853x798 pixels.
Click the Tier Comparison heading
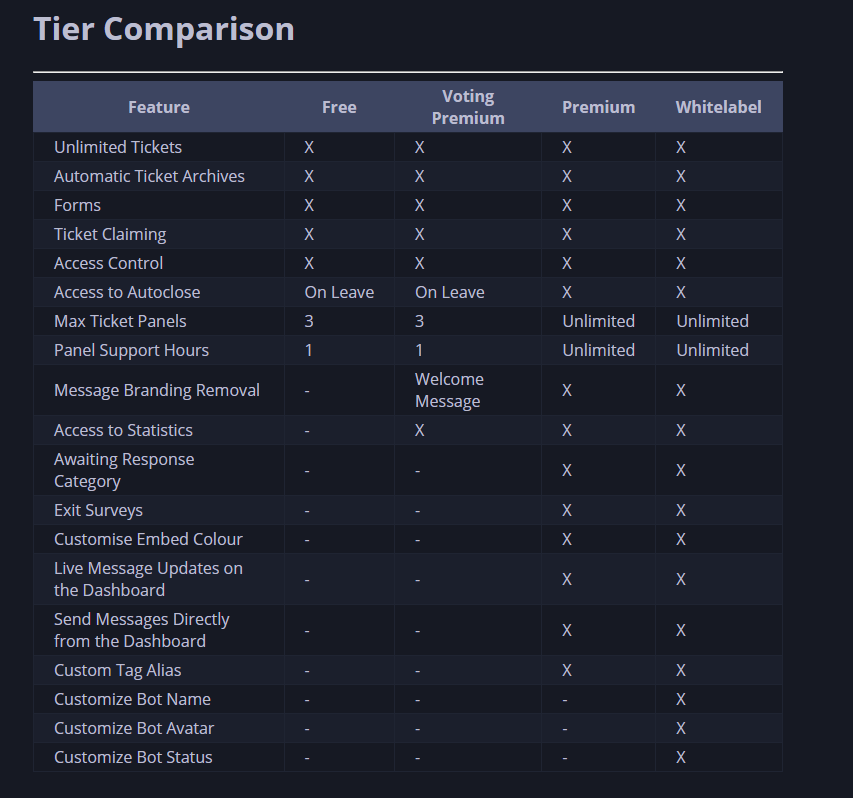pos(164,29)
